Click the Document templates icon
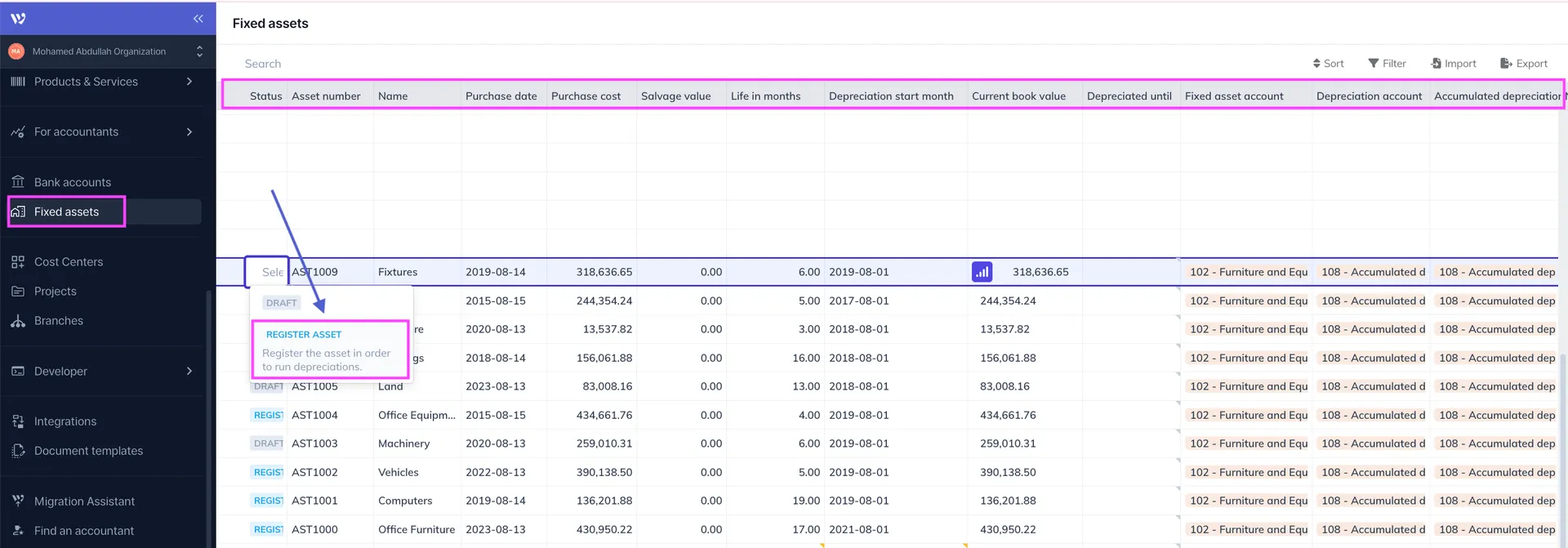 click(18, 451)
